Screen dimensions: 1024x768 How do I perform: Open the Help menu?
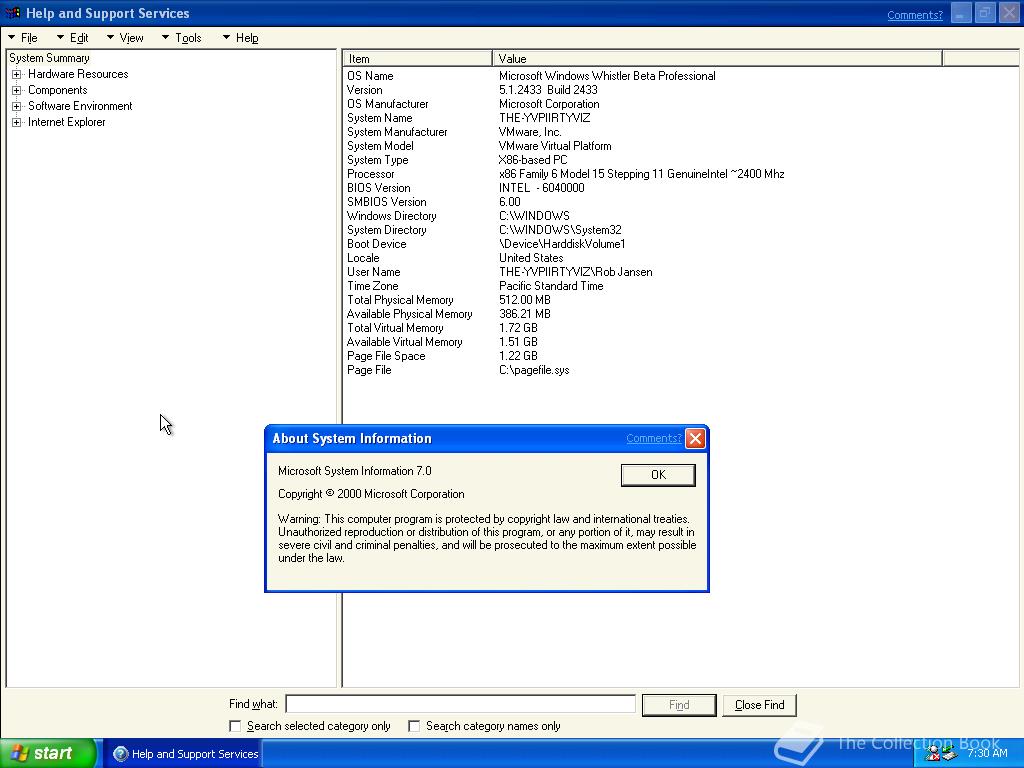click(241, 38)
